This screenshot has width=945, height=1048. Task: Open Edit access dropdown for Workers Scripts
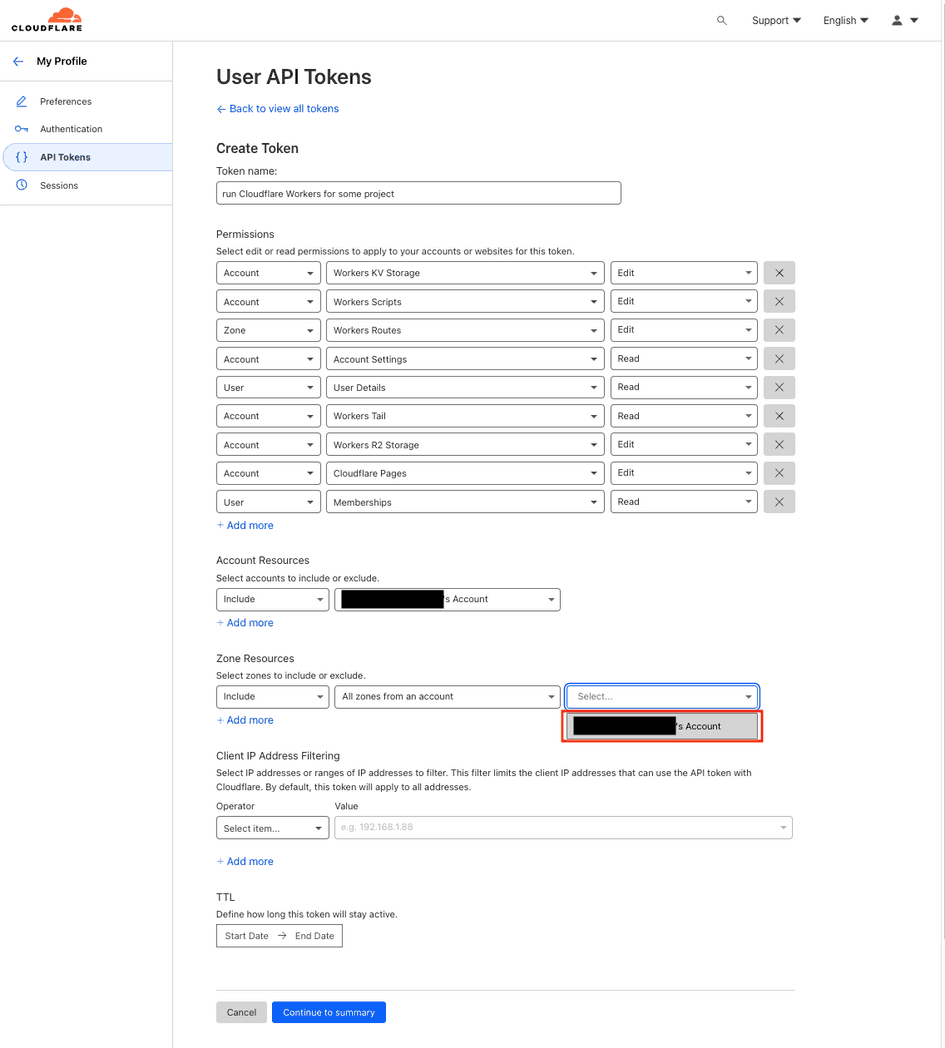684,301
